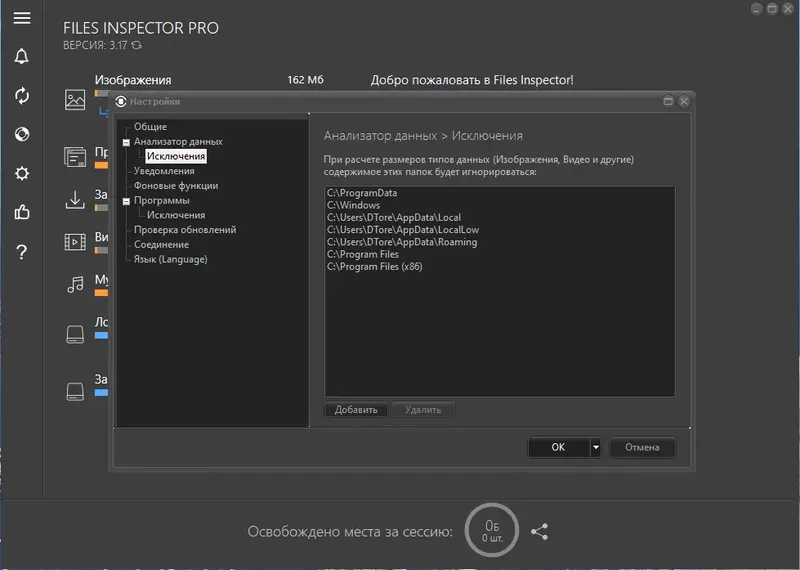Open the OK button dropdown arrow
The height and width of the screenshot is (570, 800).
595,448
